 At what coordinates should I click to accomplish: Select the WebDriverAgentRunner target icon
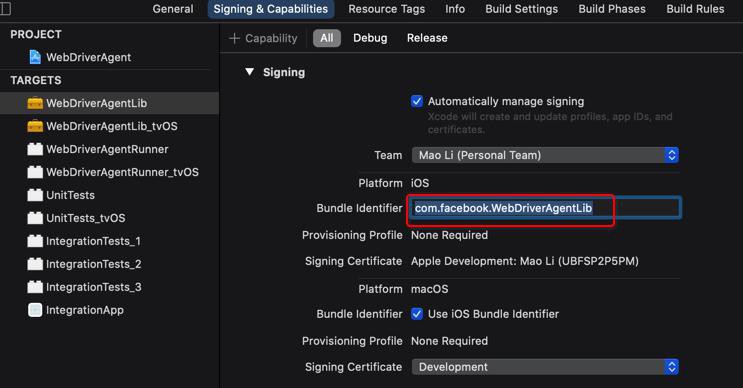pyautogui.click(x=35, y=149)
